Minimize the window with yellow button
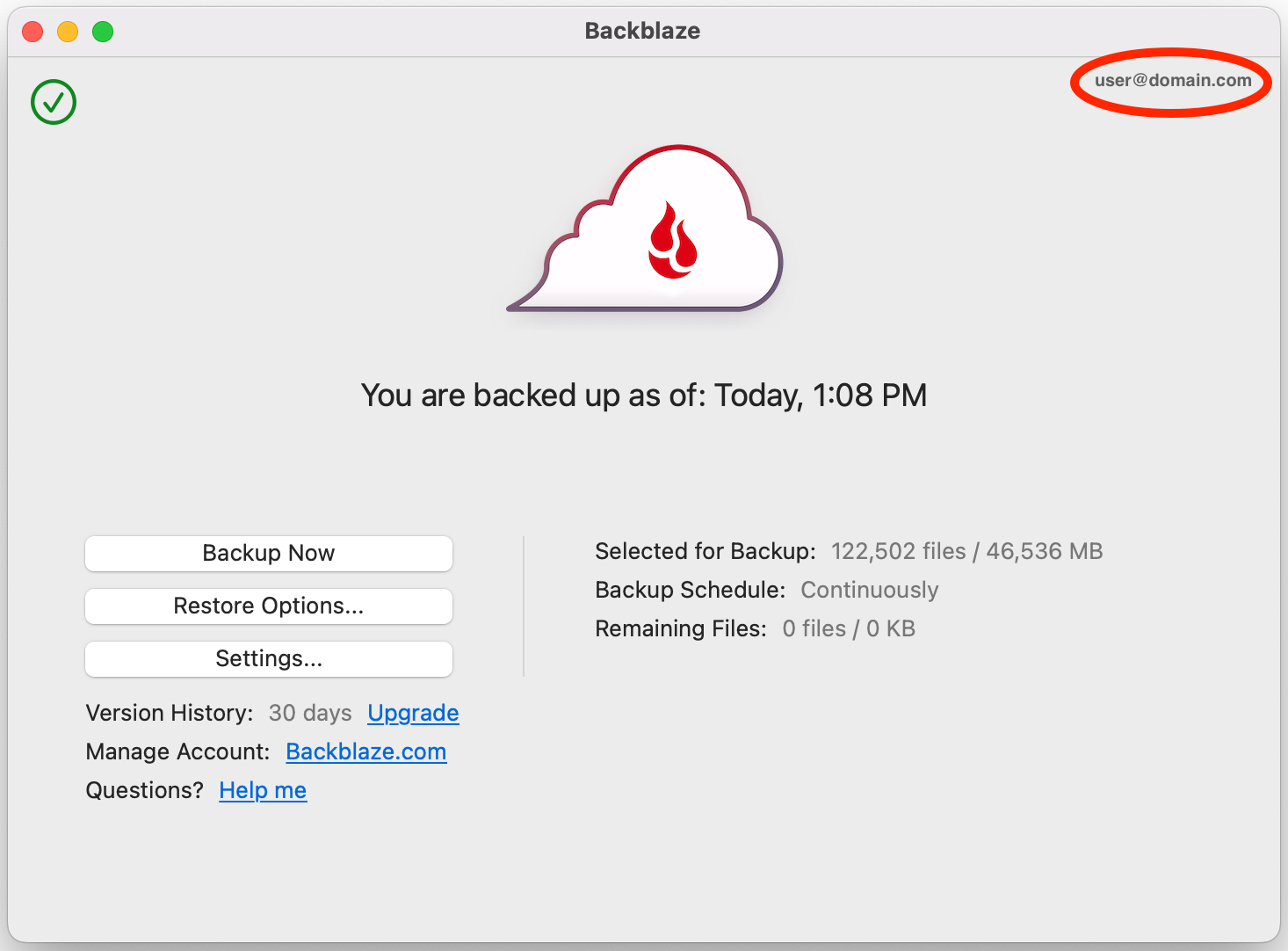1288x951 pixels. click(68, 32)
